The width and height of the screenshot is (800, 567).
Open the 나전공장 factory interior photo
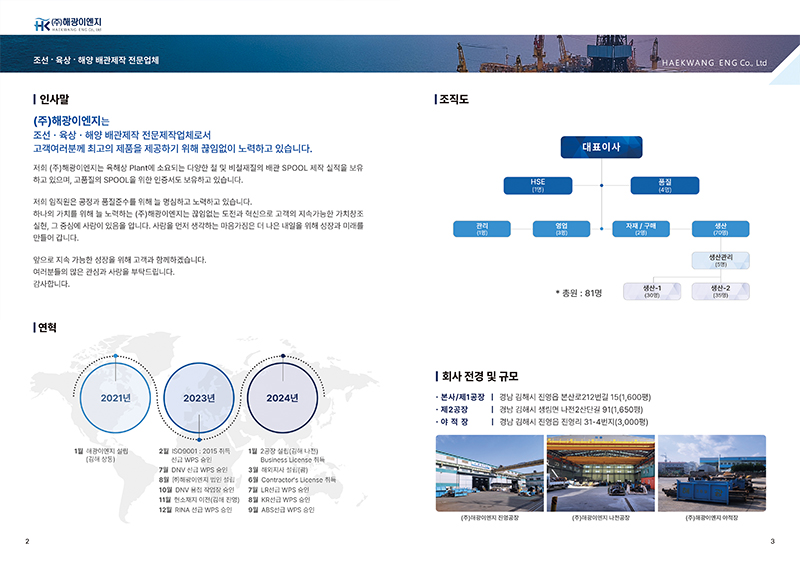(x=600, y=472)
